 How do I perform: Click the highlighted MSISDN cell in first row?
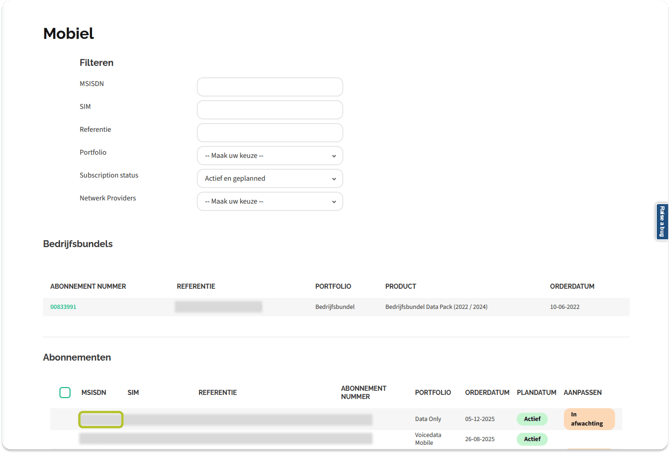pos(101,420)
